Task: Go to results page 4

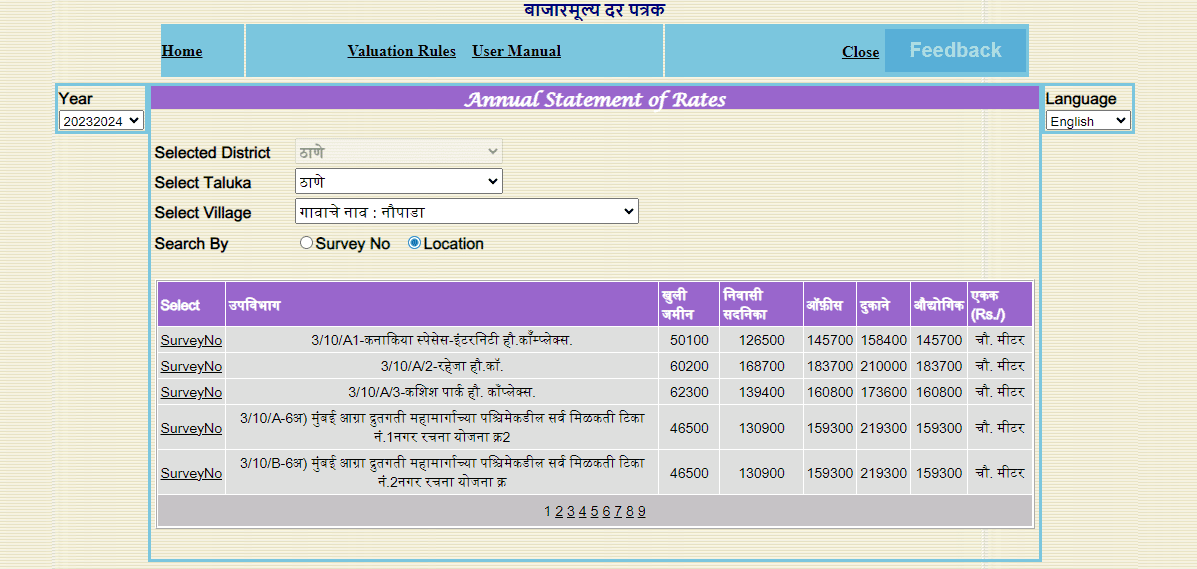Action: click(x=582, y=511)
